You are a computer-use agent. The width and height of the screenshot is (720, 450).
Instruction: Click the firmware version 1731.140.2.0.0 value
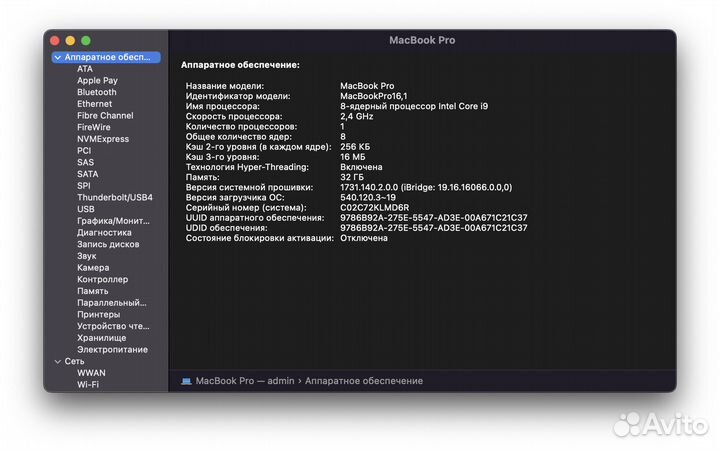426,187
